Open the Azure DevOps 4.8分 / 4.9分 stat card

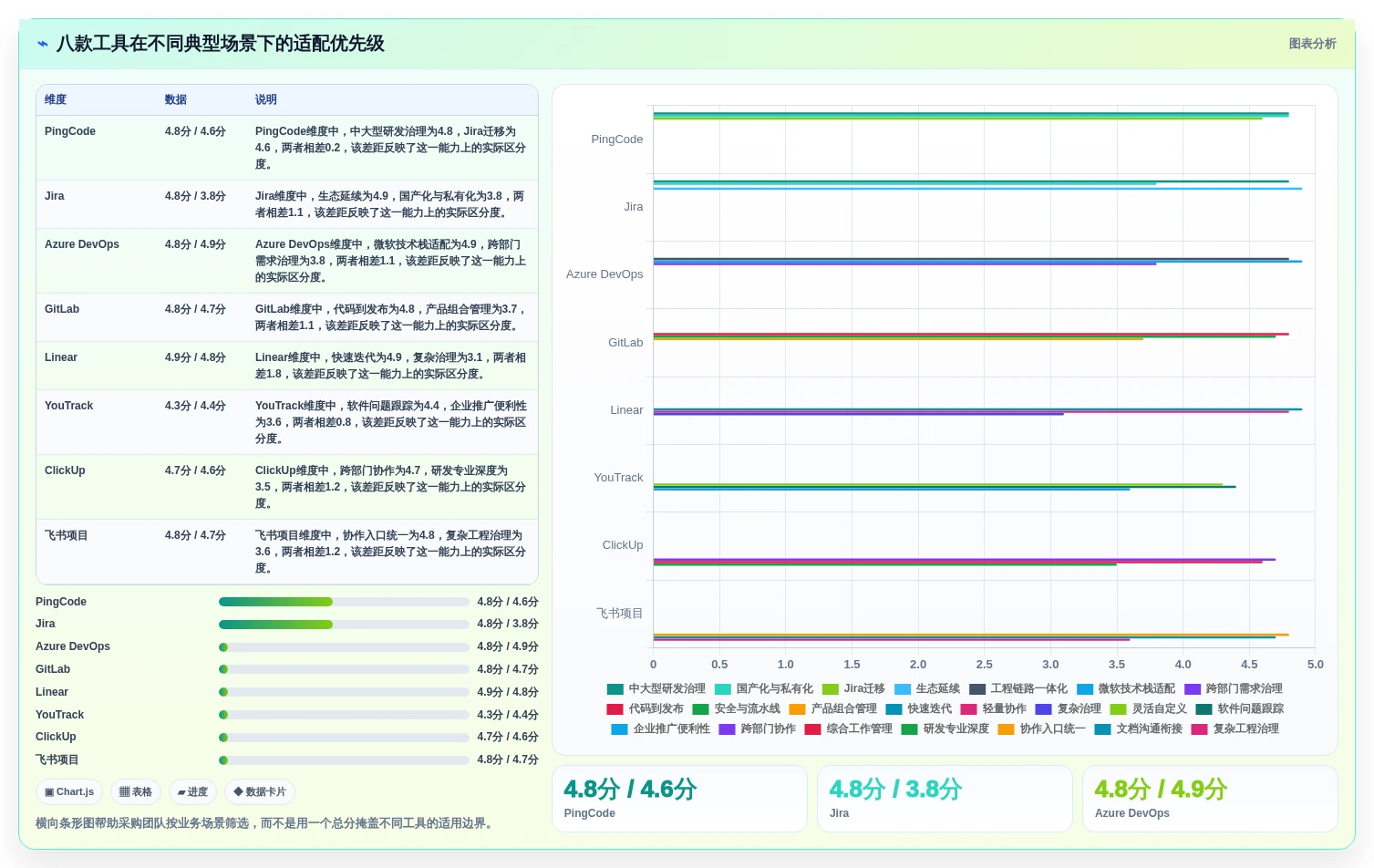pyautogui.click(x=1210, y=799)
